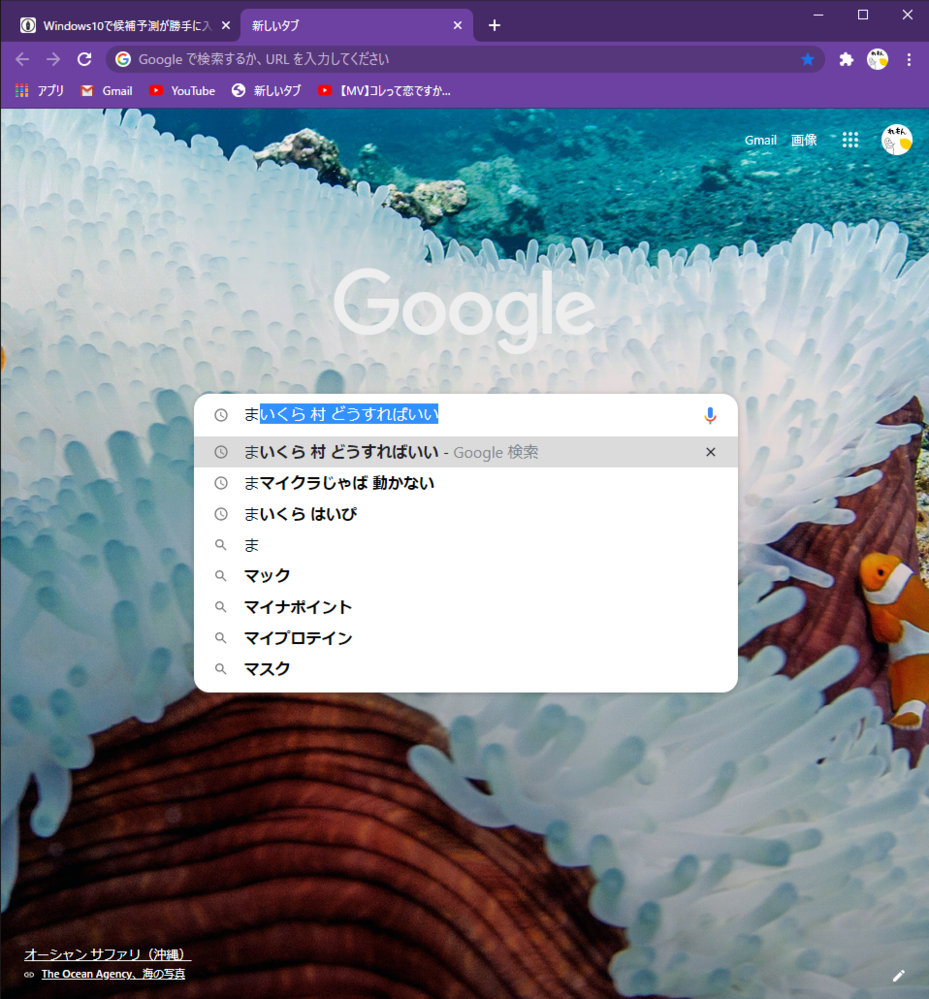
Task: Click the 画像 images link
Action: click(804, 140)
